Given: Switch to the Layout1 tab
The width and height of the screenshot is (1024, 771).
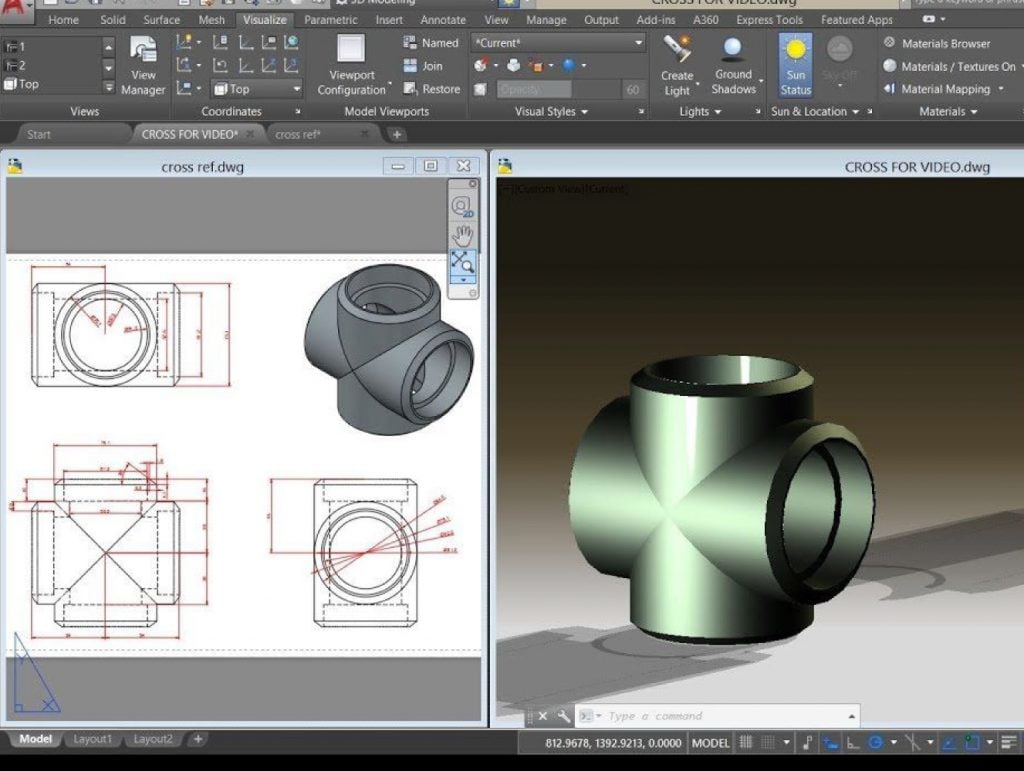Looking at the screenshot, I should pos(92,739).
